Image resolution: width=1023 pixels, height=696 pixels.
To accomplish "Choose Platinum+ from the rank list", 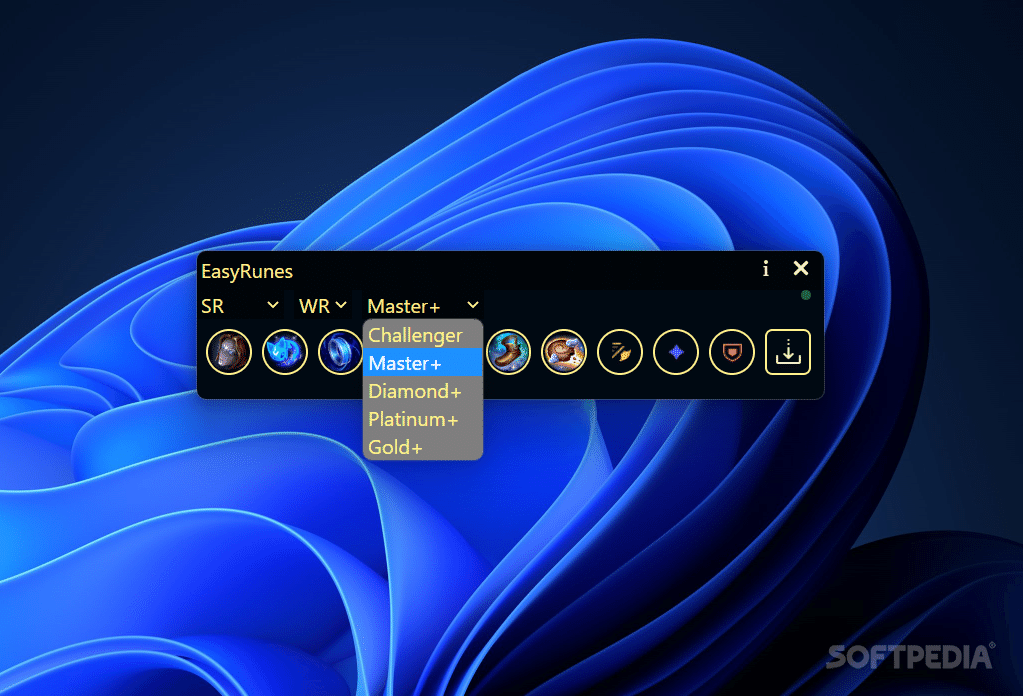I will point(423,419).
